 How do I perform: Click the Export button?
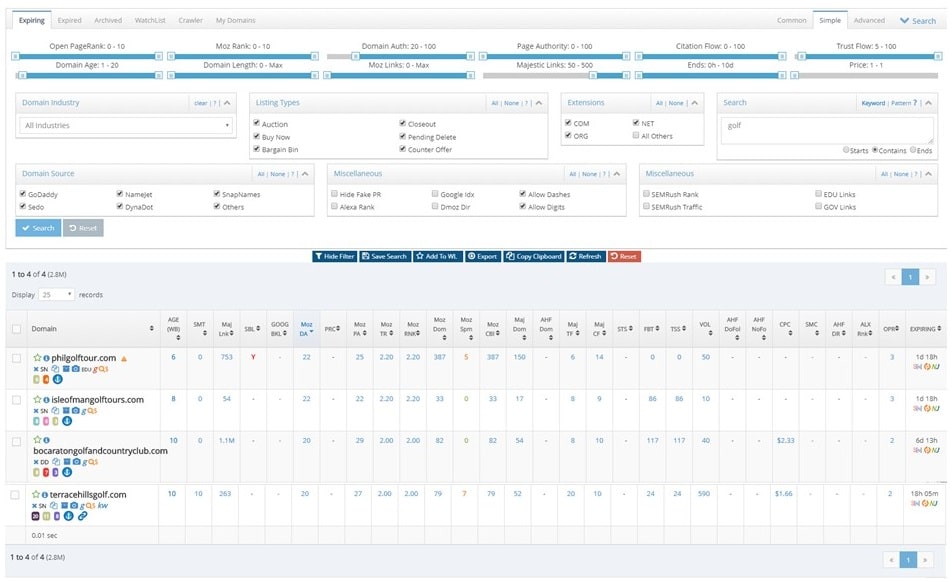click(x=482, y=256)
